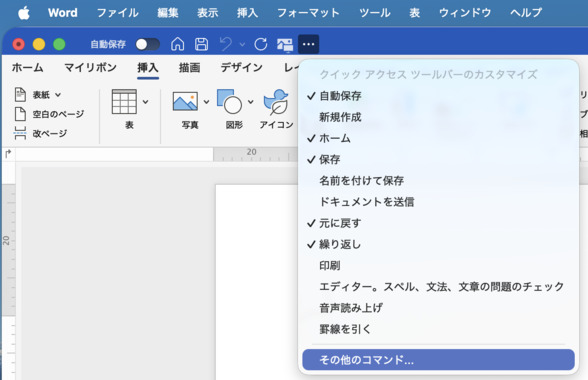This screenshot has height=380, width=588.
Task: Expand the 図形 dropdown arrow
Action: point(250,102)
